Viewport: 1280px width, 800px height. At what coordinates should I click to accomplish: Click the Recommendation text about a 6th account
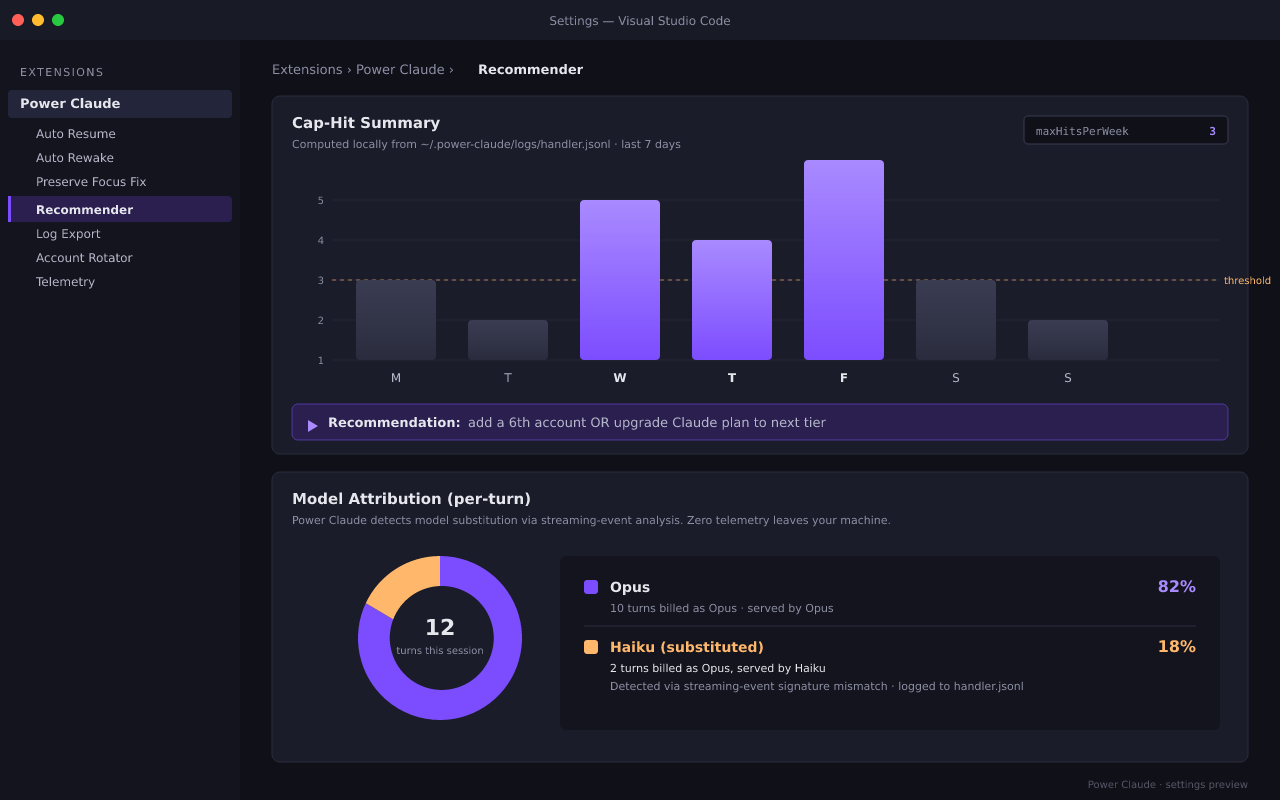point(647,423)
